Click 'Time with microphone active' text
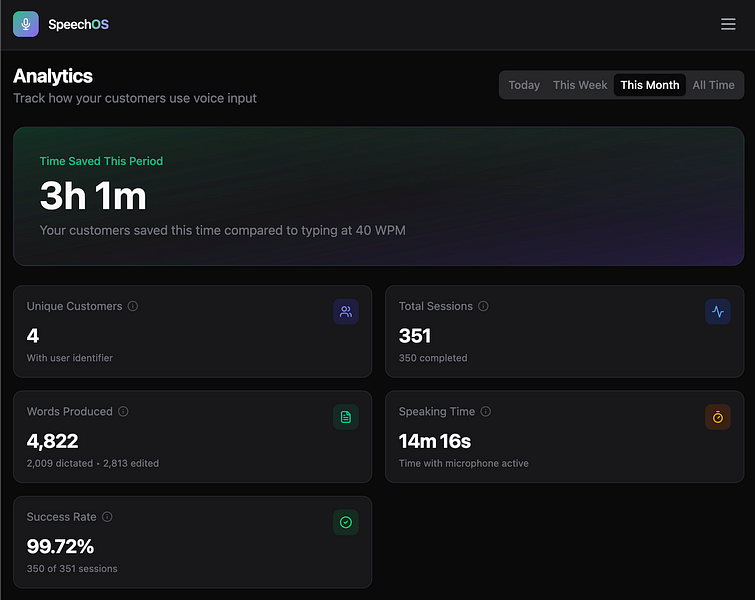755x600 pixels. coord(464,463)
